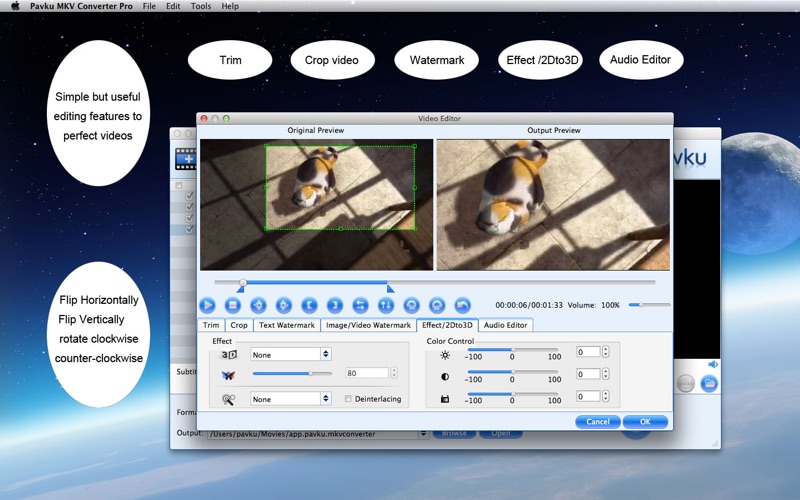
Task: Click the Play button in Video Editor
Action: tap(207, 305)
